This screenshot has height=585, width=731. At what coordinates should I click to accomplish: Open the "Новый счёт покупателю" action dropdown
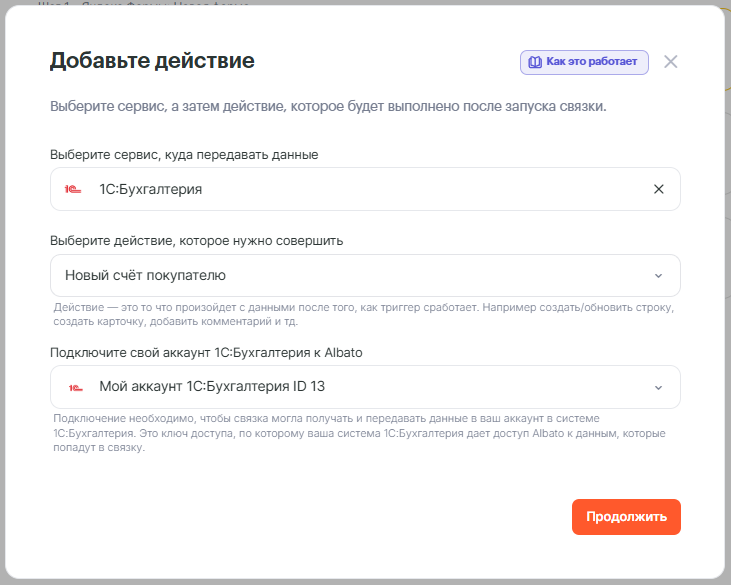pos(350,275)
